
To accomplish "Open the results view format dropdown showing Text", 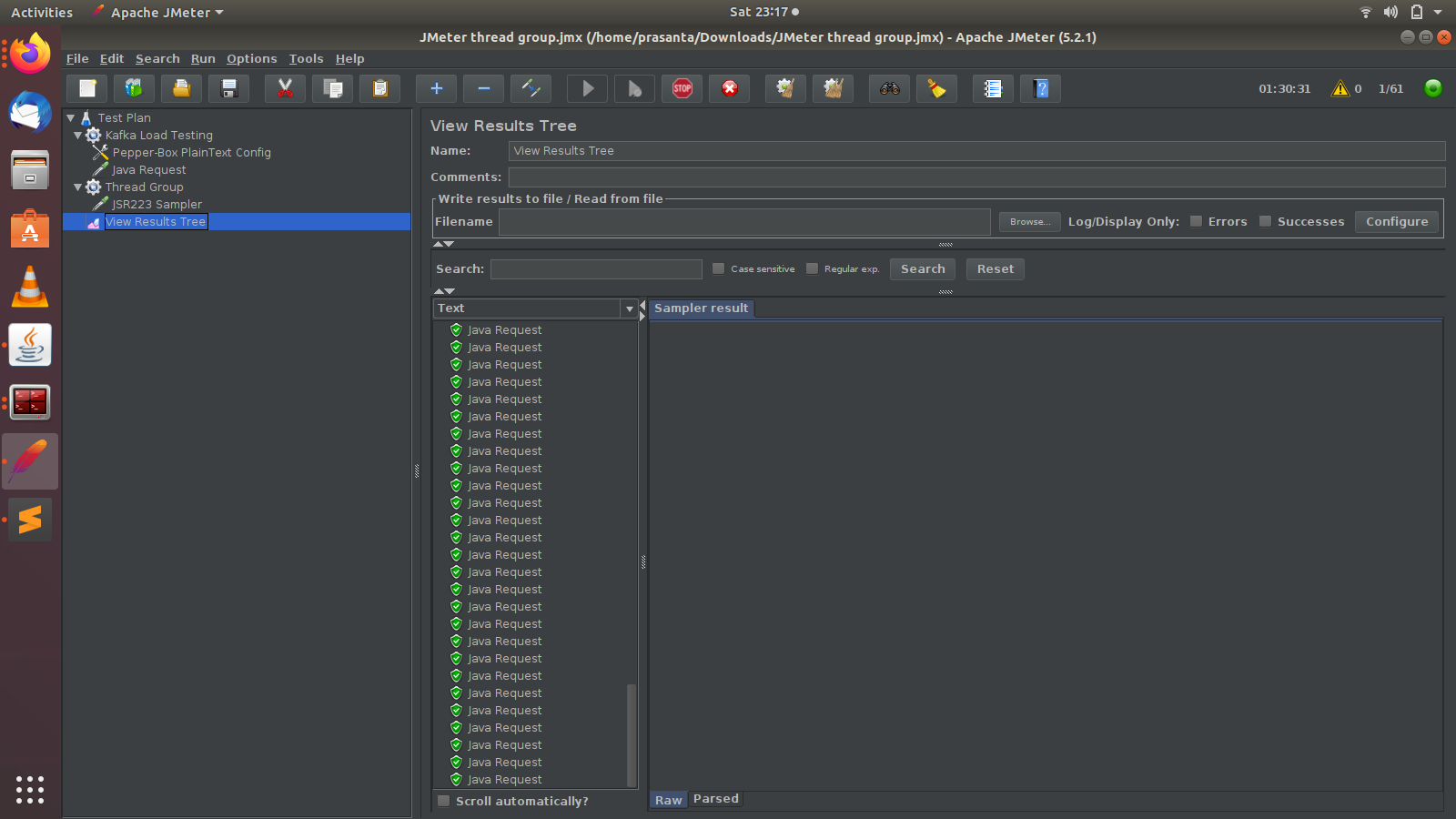I will point(629,308).
